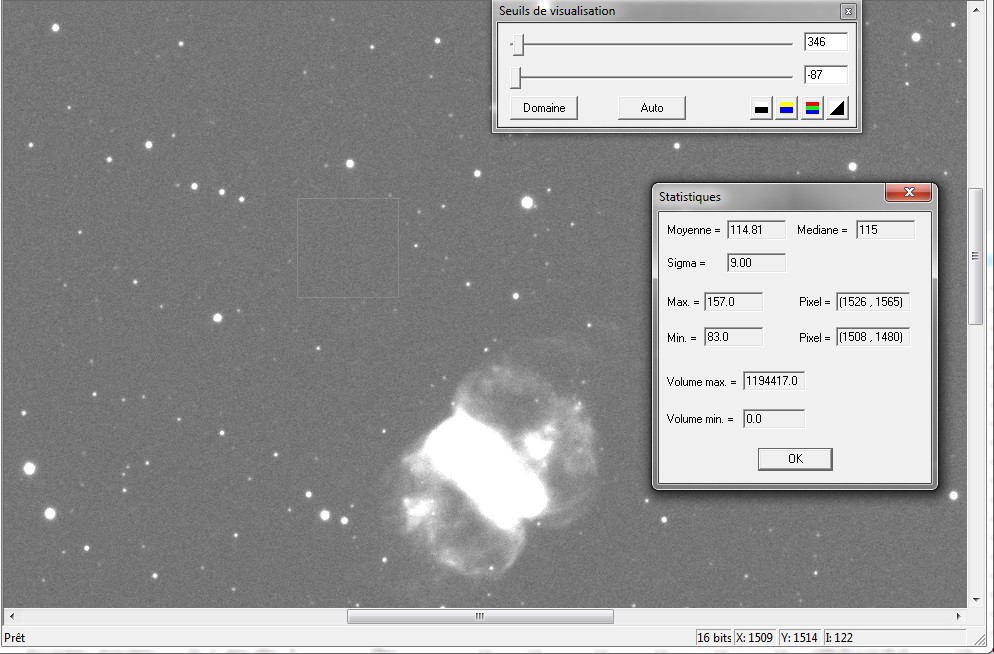The height and width of the screenshot is (654, 994).
Task: Click the X: 1509 status bar coordinate
Action: (x=754, y=638)
